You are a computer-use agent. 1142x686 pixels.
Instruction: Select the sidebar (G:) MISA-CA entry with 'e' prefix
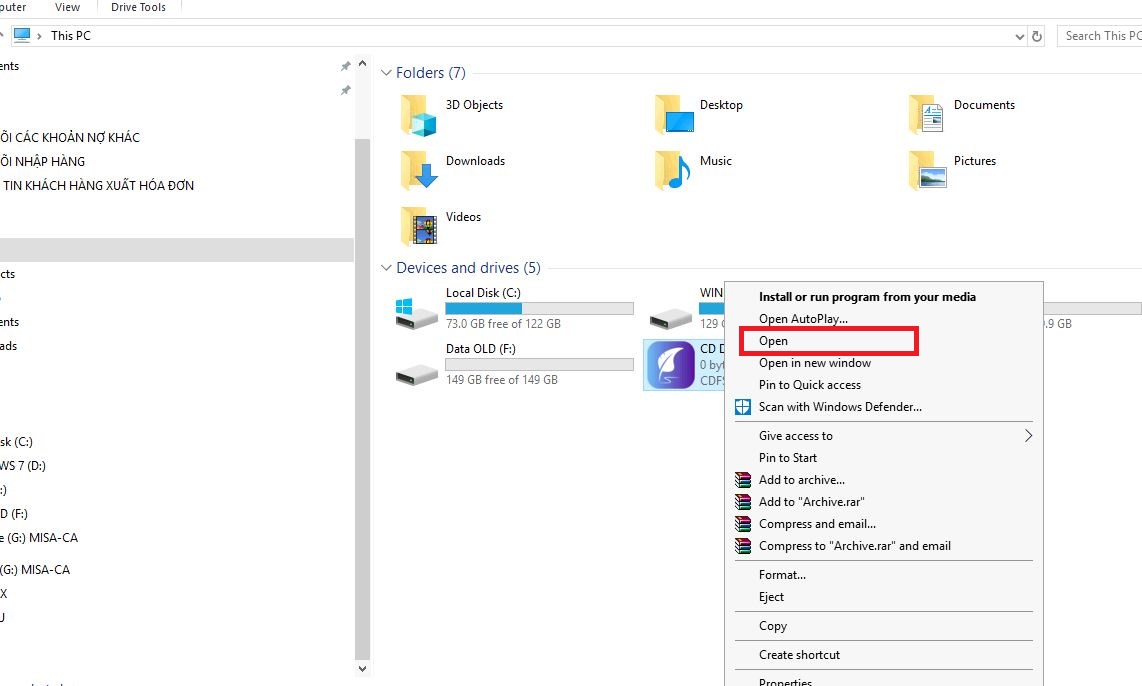coord(39,538)
